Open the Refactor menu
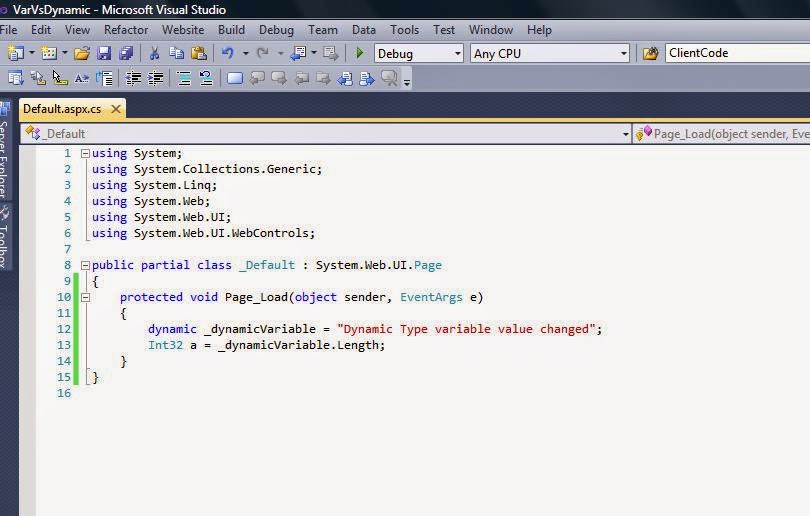This screenshot has height=516, width=810. tap(126, 30)
